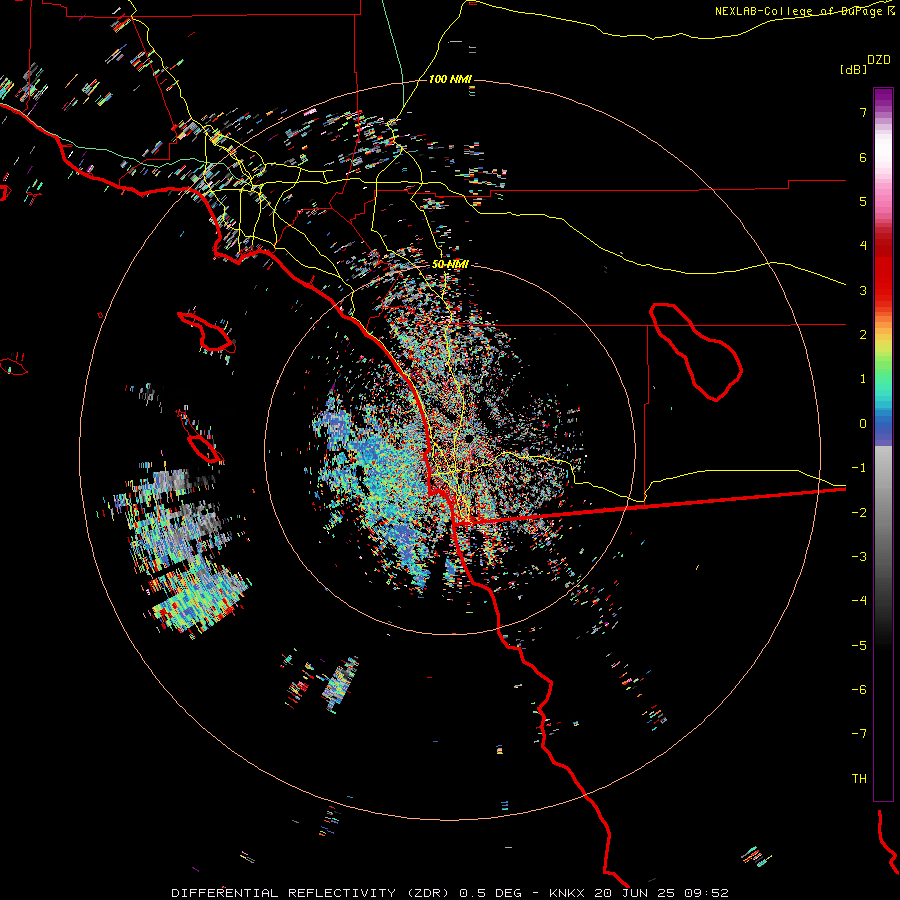This screenshot has height=900, width=900.
Task: Pick the gray segment of the color bar near -2 dB
Action: [x=883, y=511]
